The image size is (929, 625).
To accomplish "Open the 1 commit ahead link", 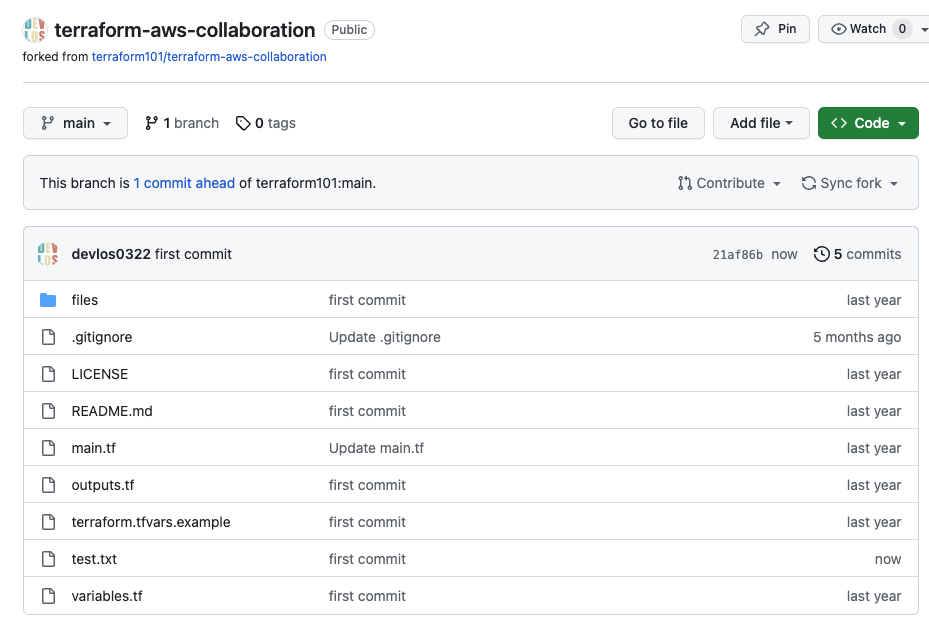I will pos(184,183).
